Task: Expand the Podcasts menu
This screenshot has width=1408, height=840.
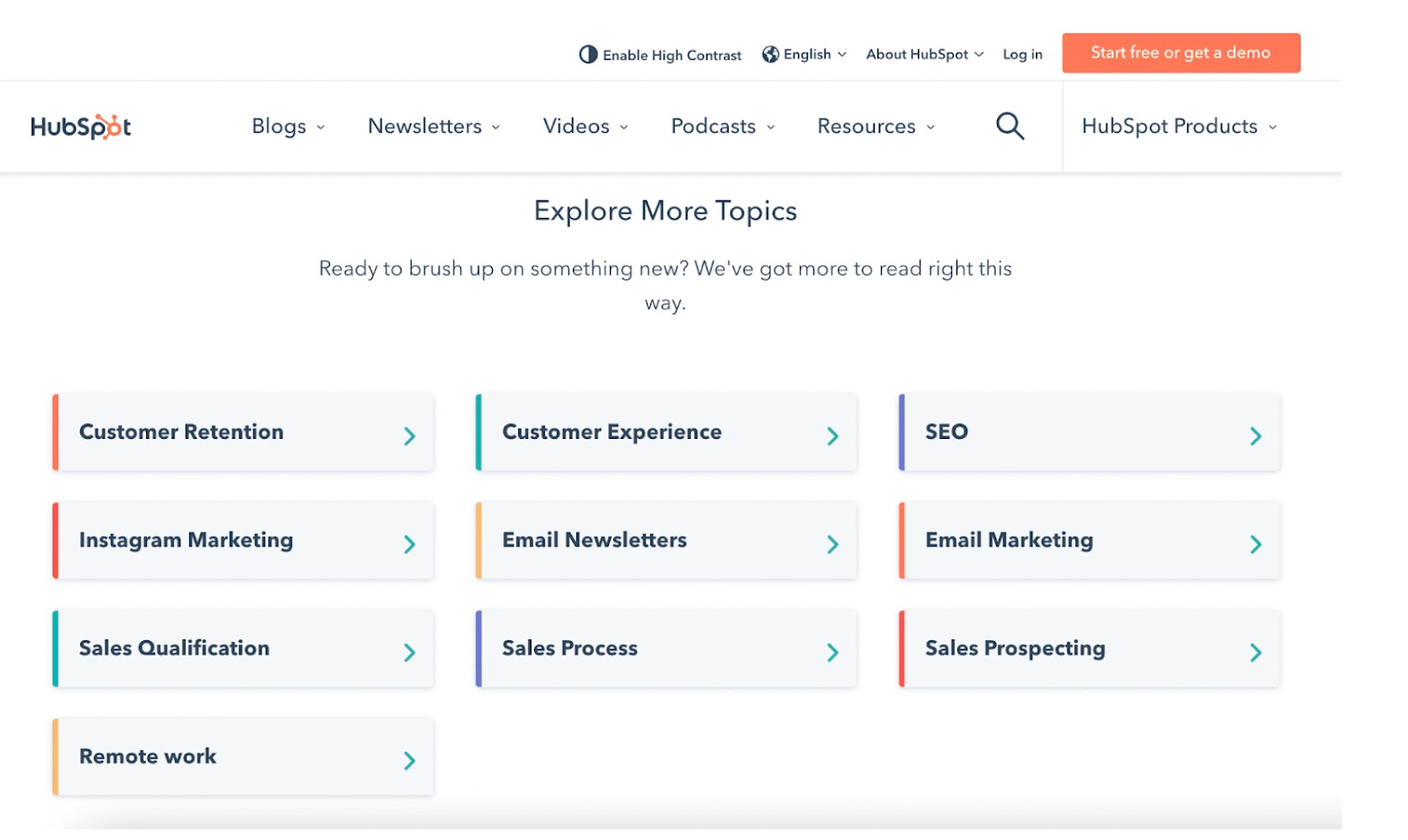Action: tap(722, 127)
